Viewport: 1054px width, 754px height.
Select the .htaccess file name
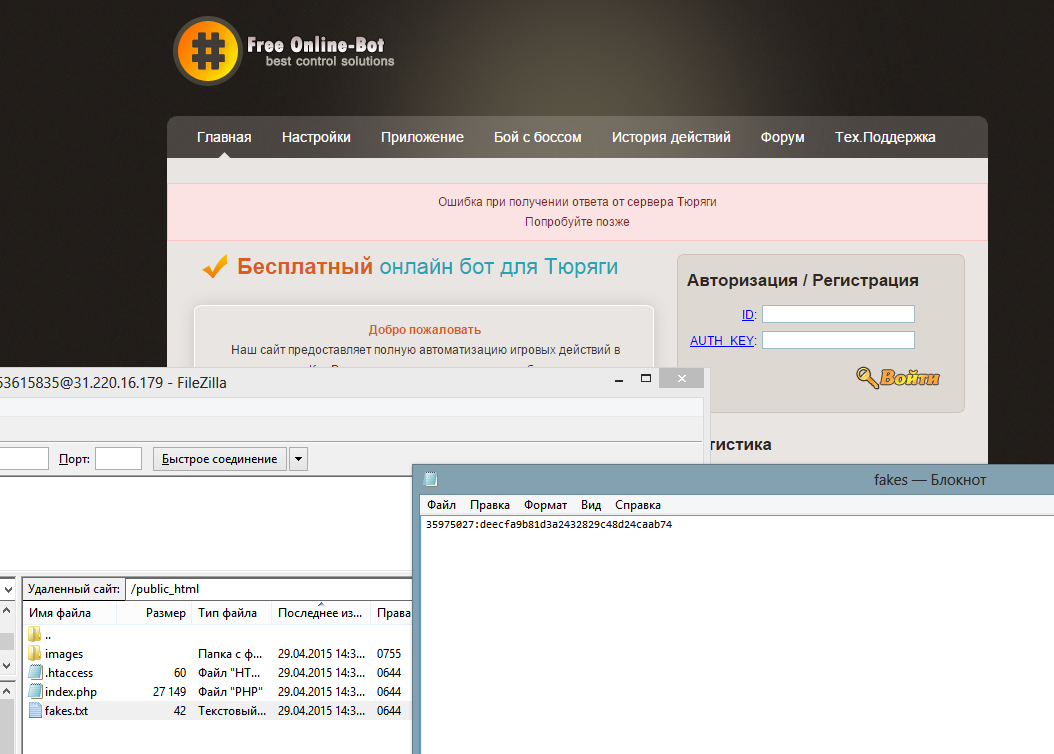(x=69, y=673)
